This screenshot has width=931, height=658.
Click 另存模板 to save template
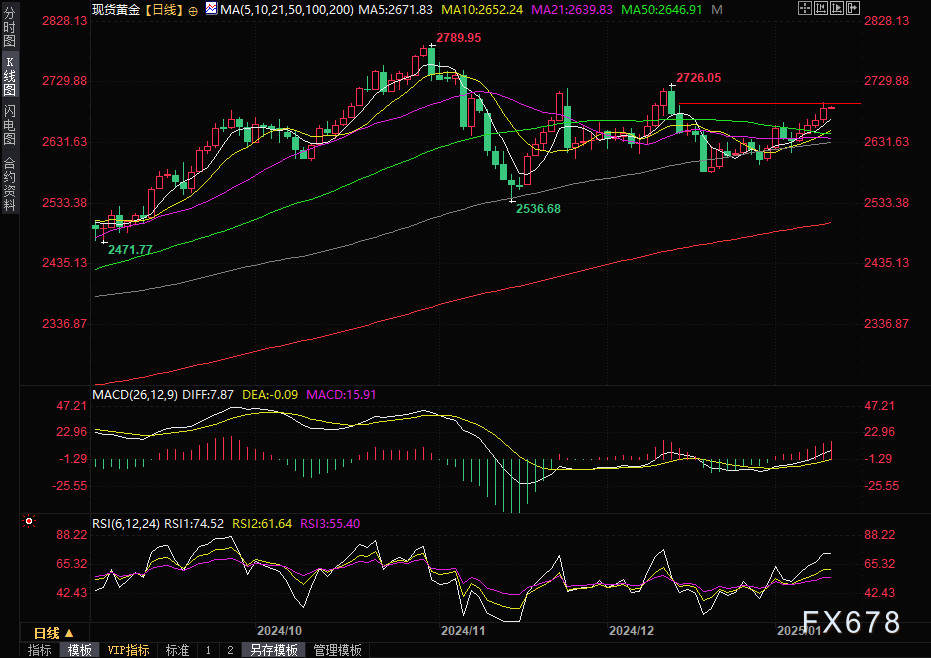click(x=274, y=650)
